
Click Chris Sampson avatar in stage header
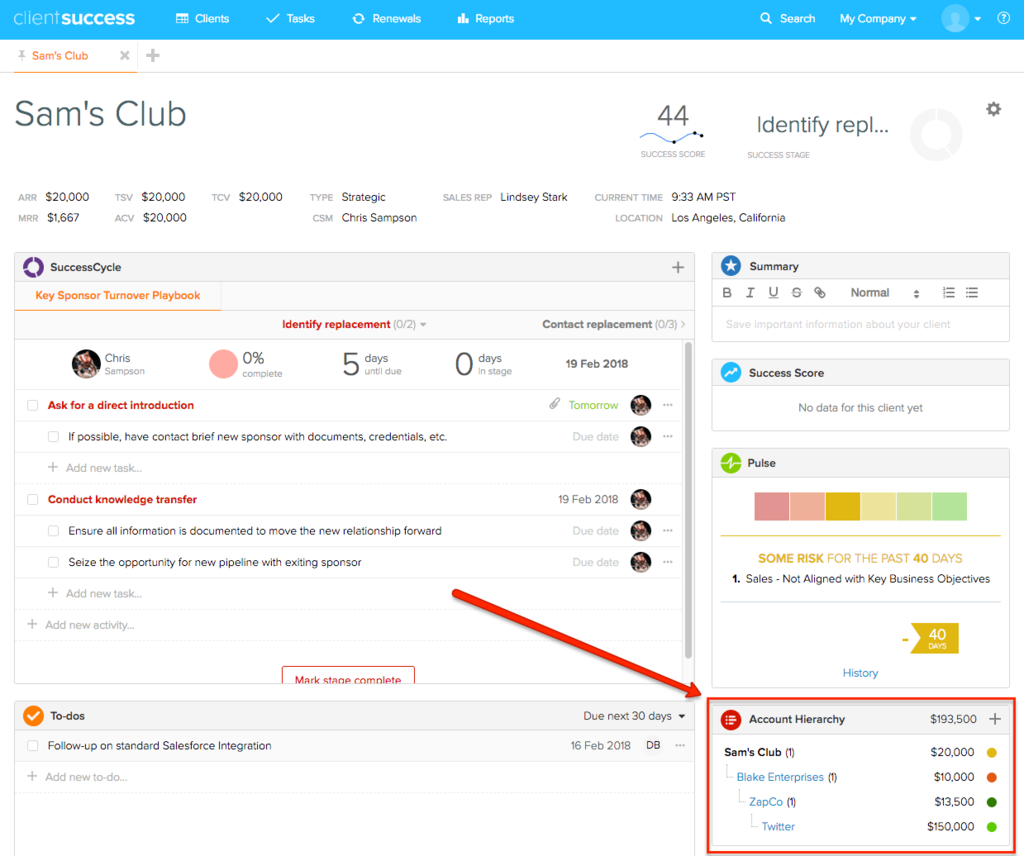pyautogui.click(x=86, y=364)
